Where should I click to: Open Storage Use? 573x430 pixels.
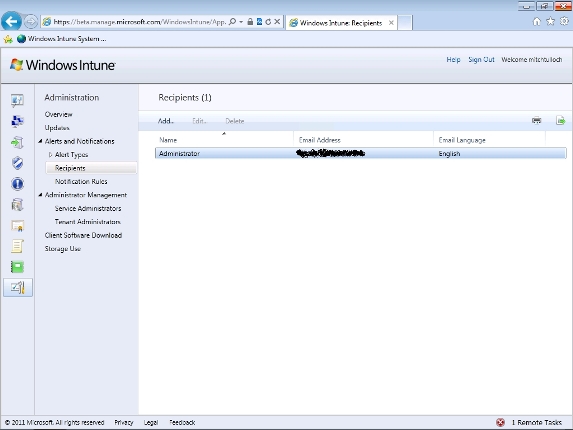[x=63, y=249]
